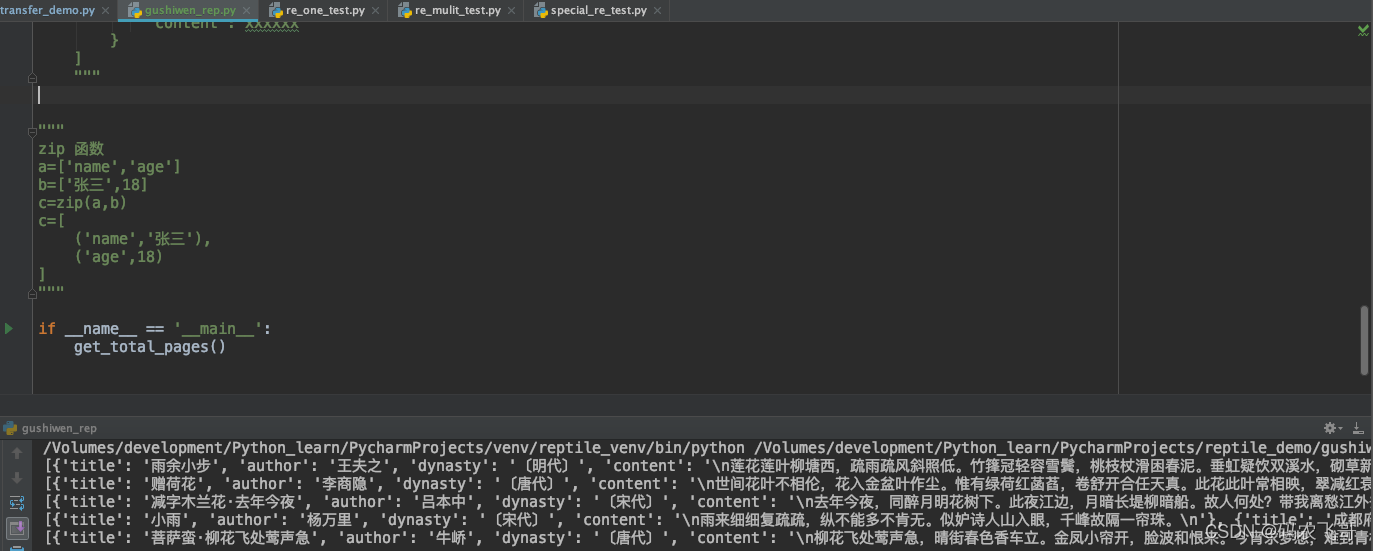The image size is (1373, 551).
Task: Click the green run gutter arrow beside __main__
Action: (x=9, y=328)
